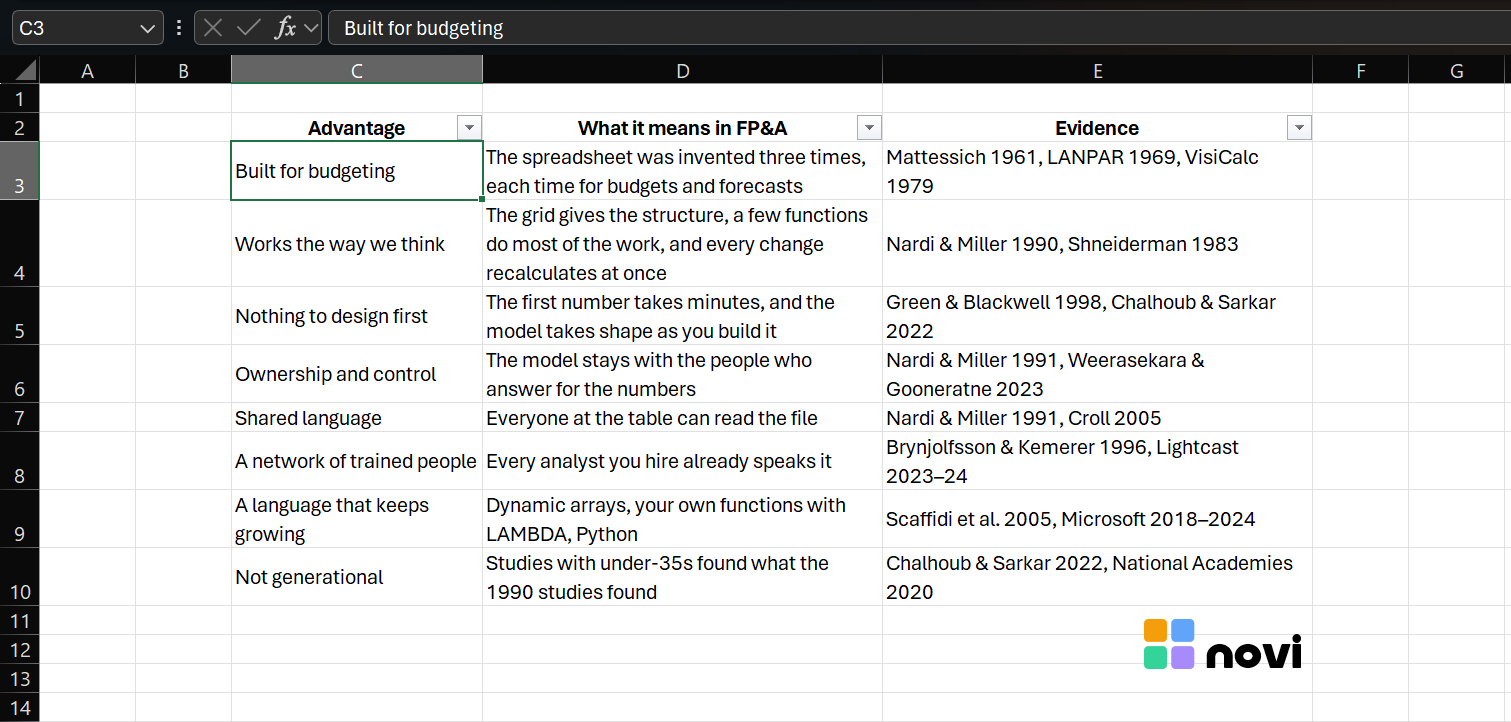The image size is (1511, 722).
Task: Select the 'Mattessich 1961, LANPAR 1969' cell
Action: [x=1097, y=171]
